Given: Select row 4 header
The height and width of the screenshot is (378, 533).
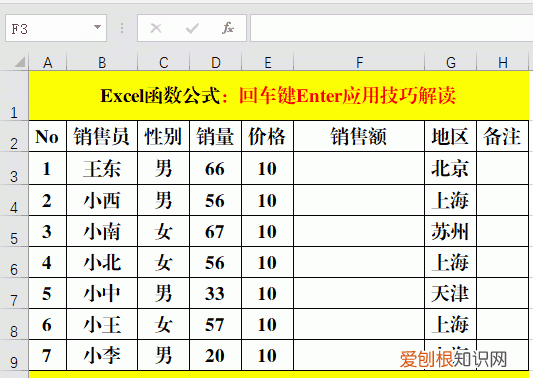Looking at the screenshot, I should click(x=14, y=200).
